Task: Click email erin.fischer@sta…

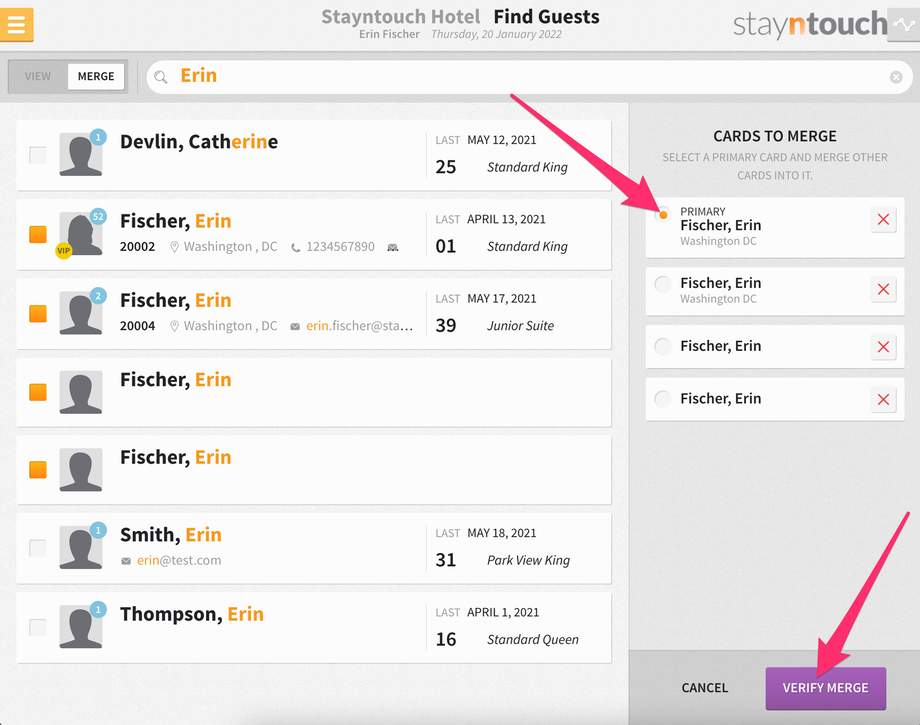Action: pyautogui.click(x=359, y=326)
